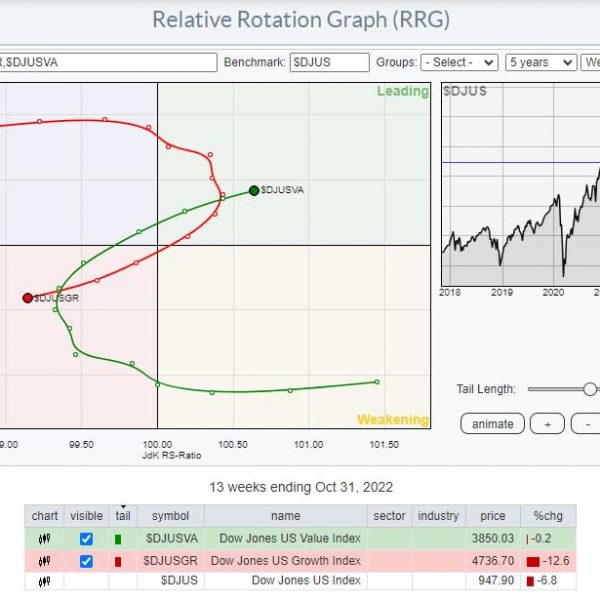The image size is (600, 600).
Task: Sort table by symbol column header
Action: 171,515
